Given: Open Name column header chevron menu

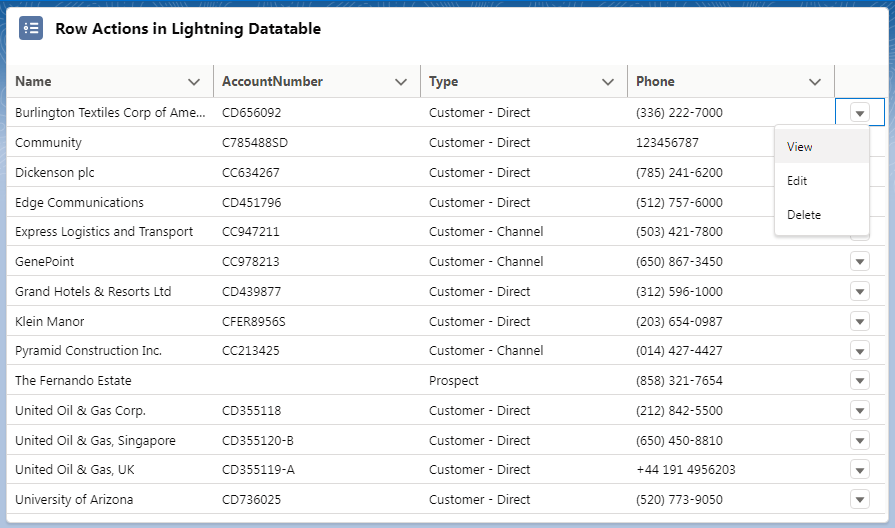Looking at the screenshot, I should [x=194, y=82].
